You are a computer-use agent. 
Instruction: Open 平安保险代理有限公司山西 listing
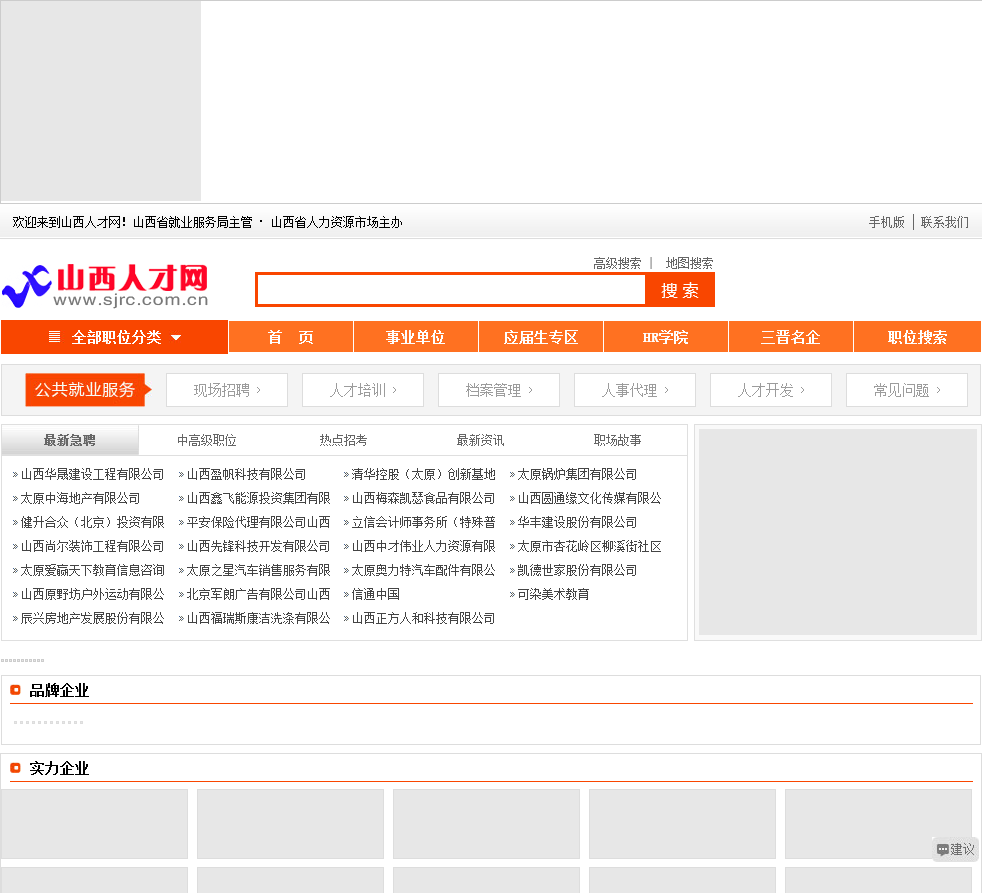pos(258,522)
